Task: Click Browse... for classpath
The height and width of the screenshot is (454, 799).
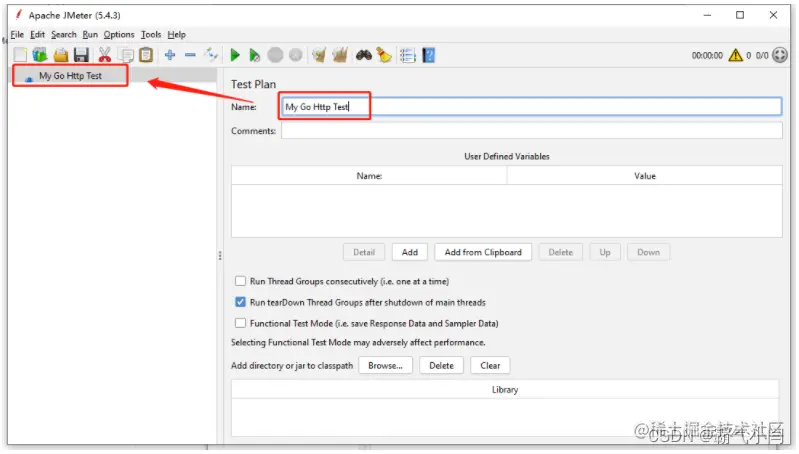Action: (x=385, y=365)
